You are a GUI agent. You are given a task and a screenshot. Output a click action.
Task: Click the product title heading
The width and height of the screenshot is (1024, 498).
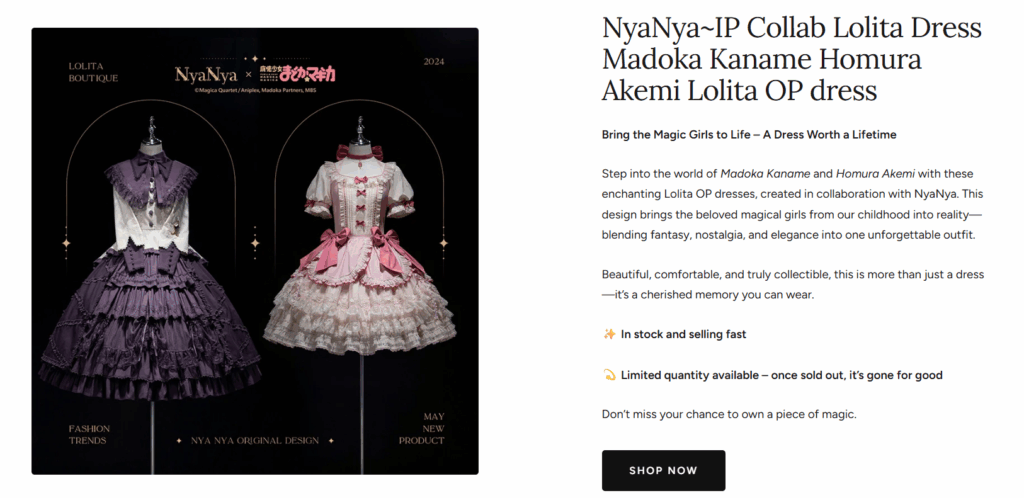[792, 59]
